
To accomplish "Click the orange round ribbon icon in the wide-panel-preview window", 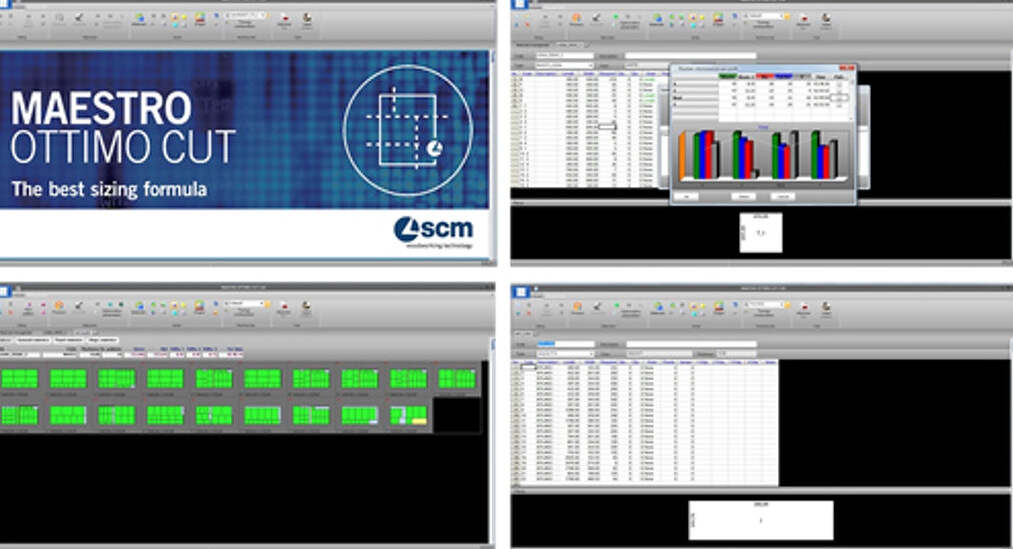I will click(x=577, y=307).
